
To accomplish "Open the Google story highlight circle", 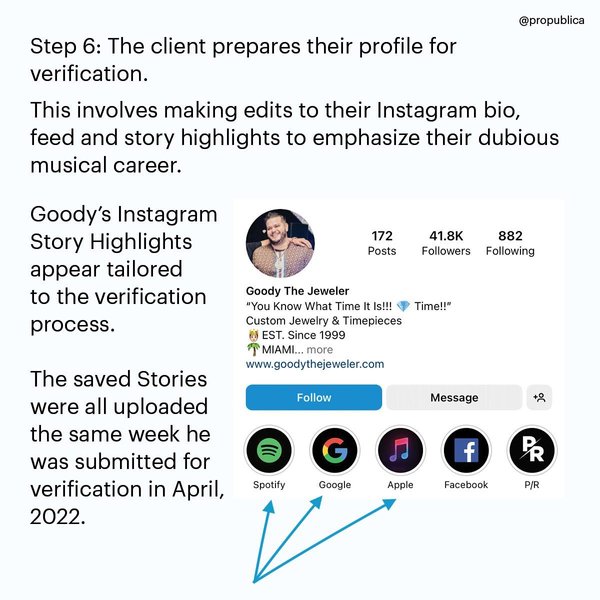I will 334,452.
